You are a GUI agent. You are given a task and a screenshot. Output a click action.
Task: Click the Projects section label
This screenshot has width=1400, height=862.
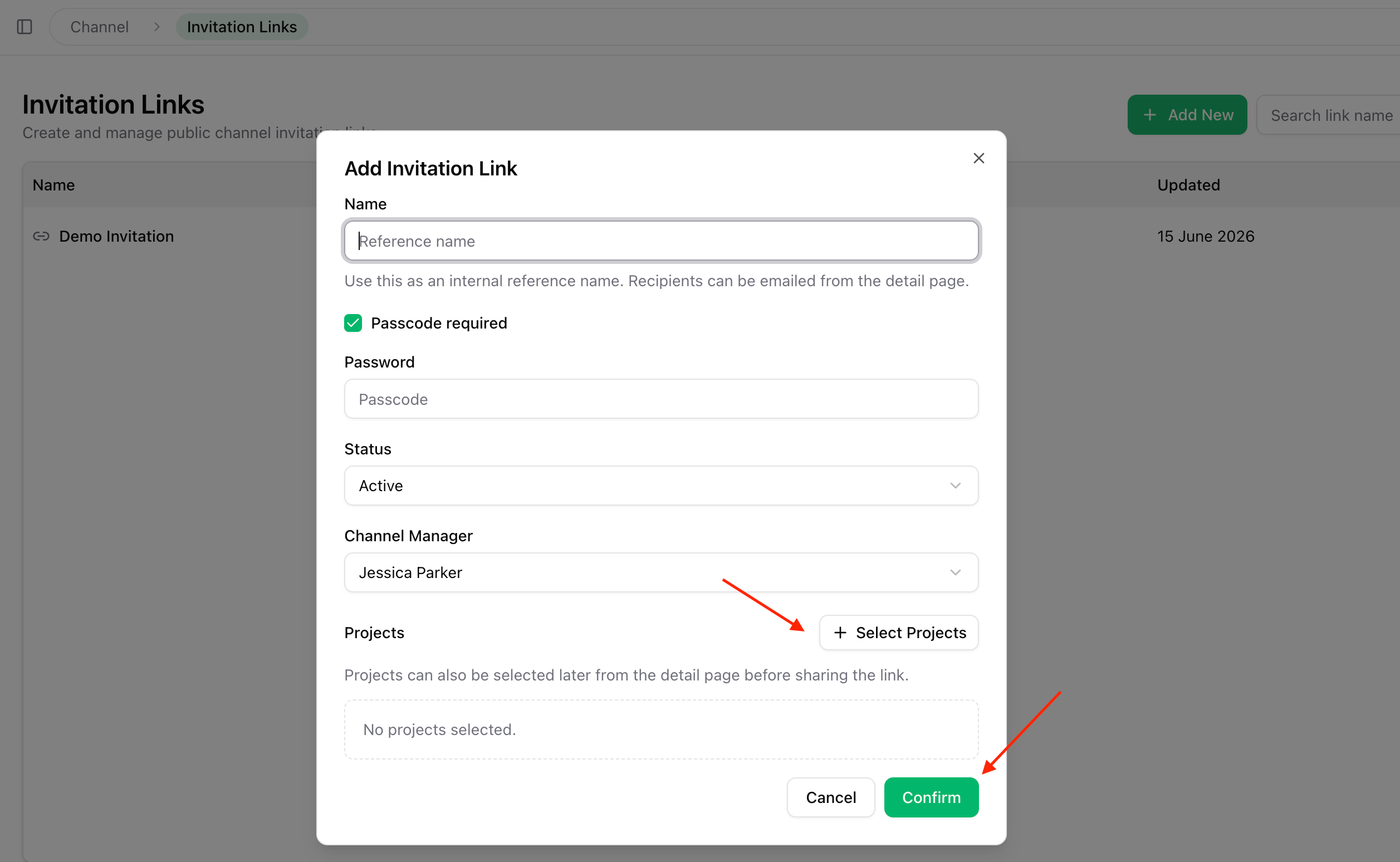pos(374,632)
